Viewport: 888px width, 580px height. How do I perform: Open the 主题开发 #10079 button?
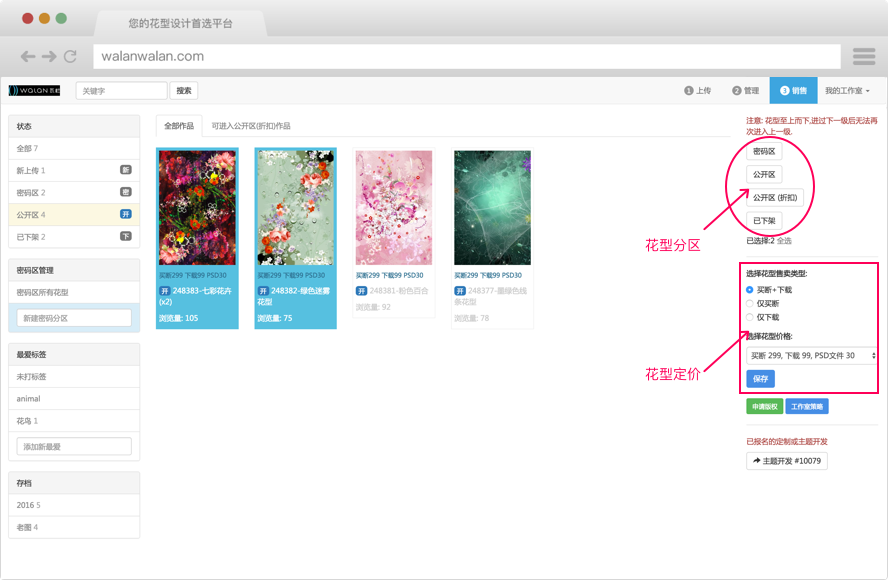point(787,461)
